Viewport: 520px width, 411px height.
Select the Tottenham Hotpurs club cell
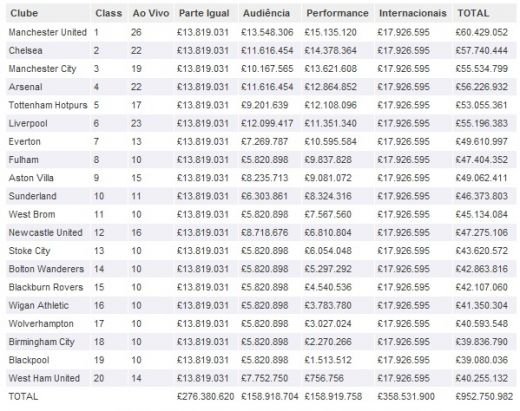pos(48,105)
